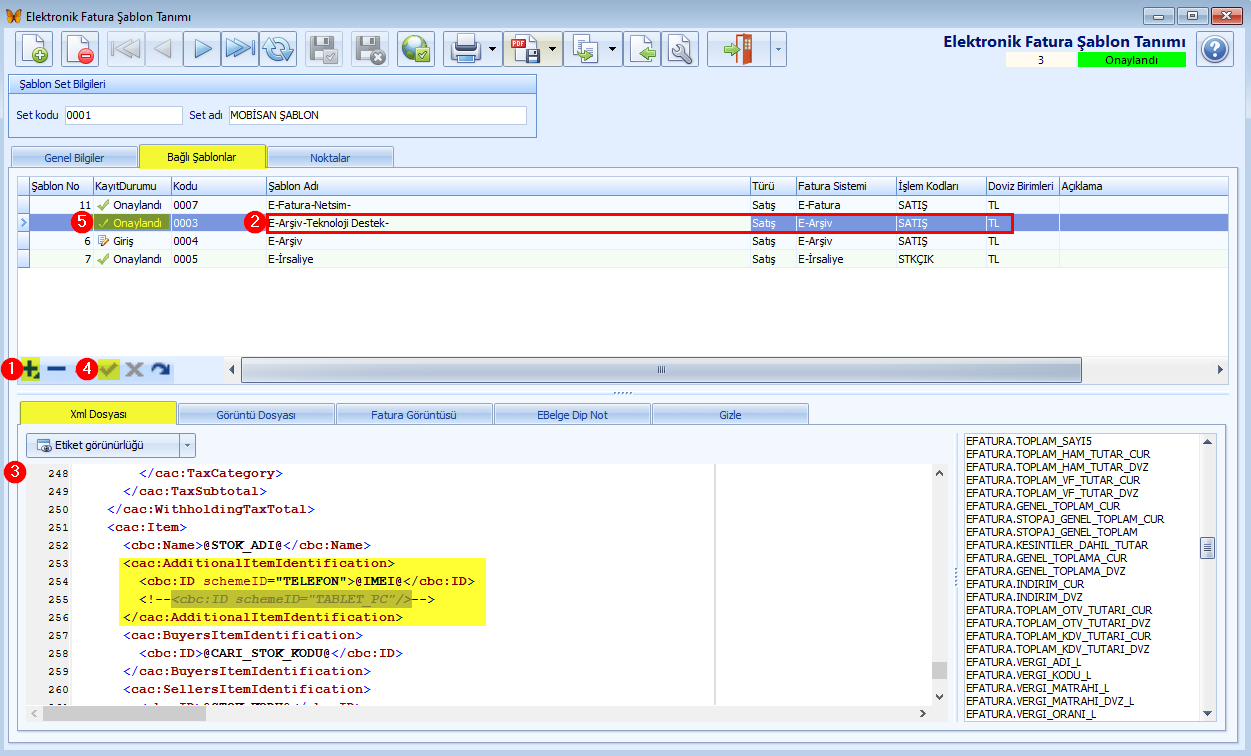This screenshot has width=1251, height=756.
Task: Click the grid horizontal scrollbar thumb
Action: pyautogui.click(x=661, y=369)
